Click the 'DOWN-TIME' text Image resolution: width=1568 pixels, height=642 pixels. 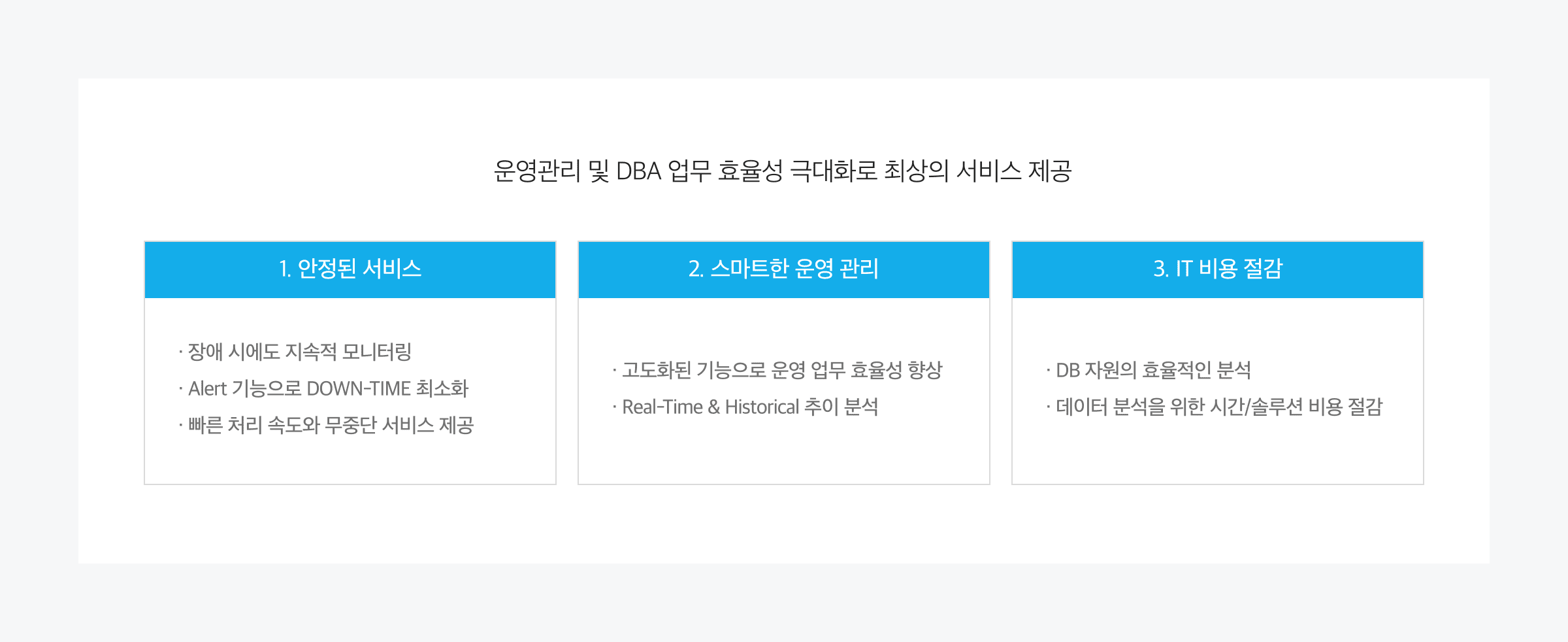[358, 389]
